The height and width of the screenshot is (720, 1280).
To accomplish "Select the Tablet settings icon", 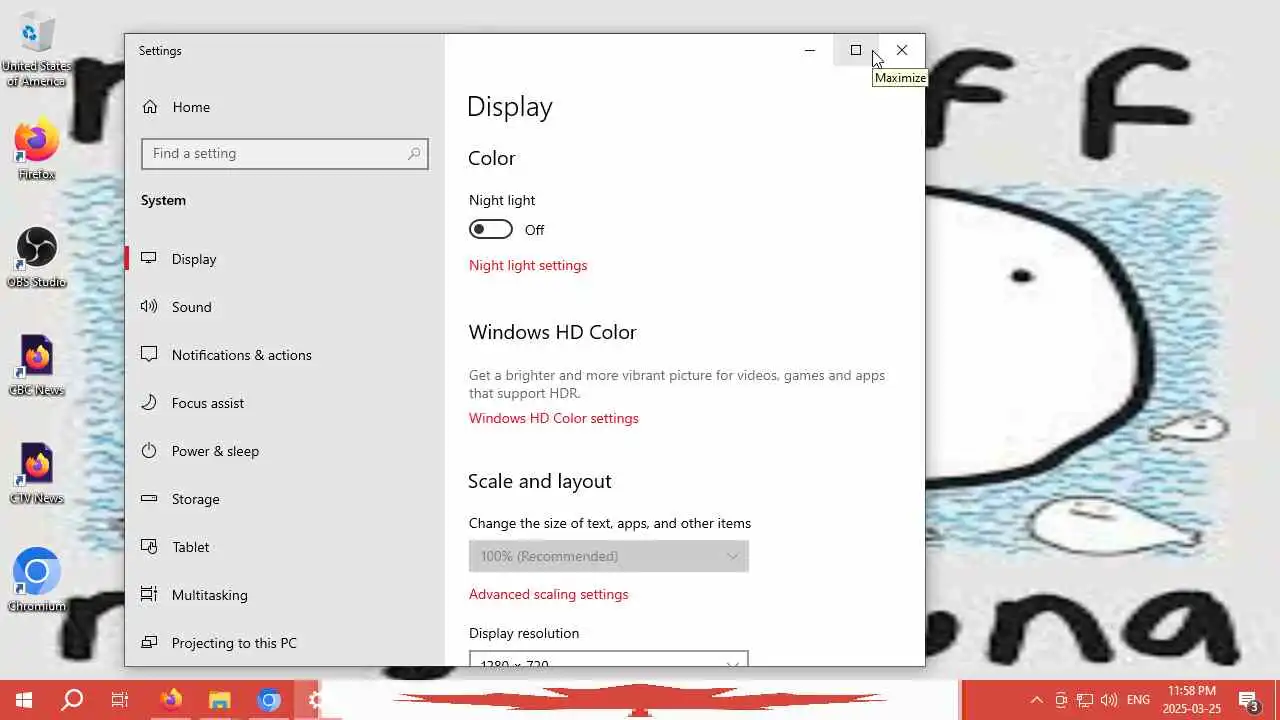I will pos(149,546).
